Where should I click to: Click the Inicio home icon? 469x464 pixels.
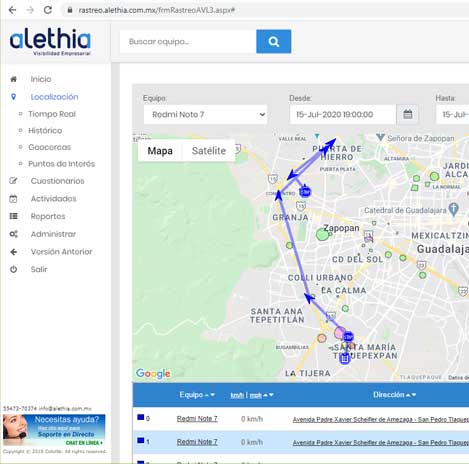pos(13,79)
